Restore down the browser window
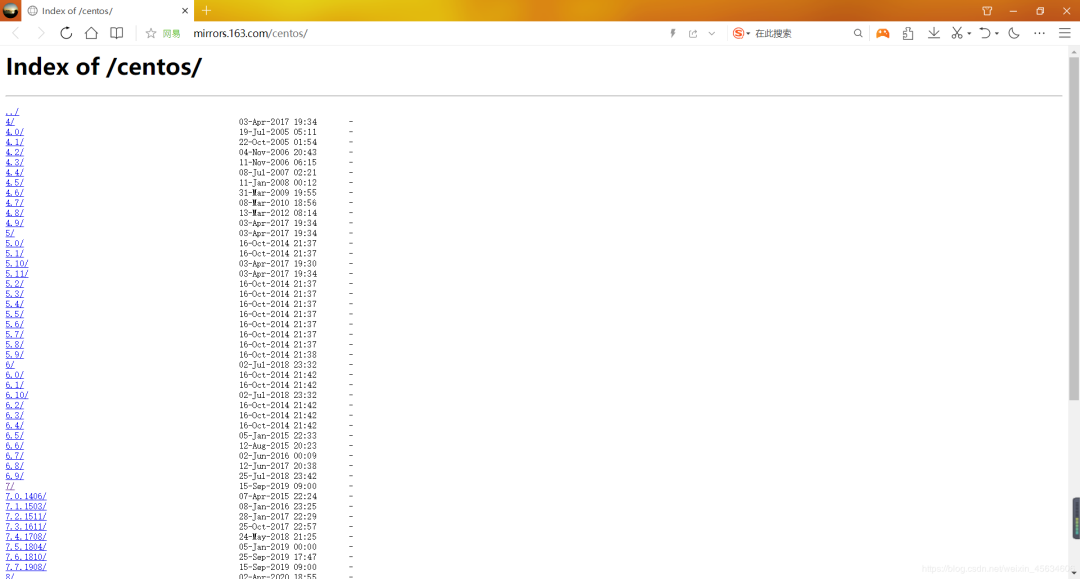 click(x=1040, y=11)
